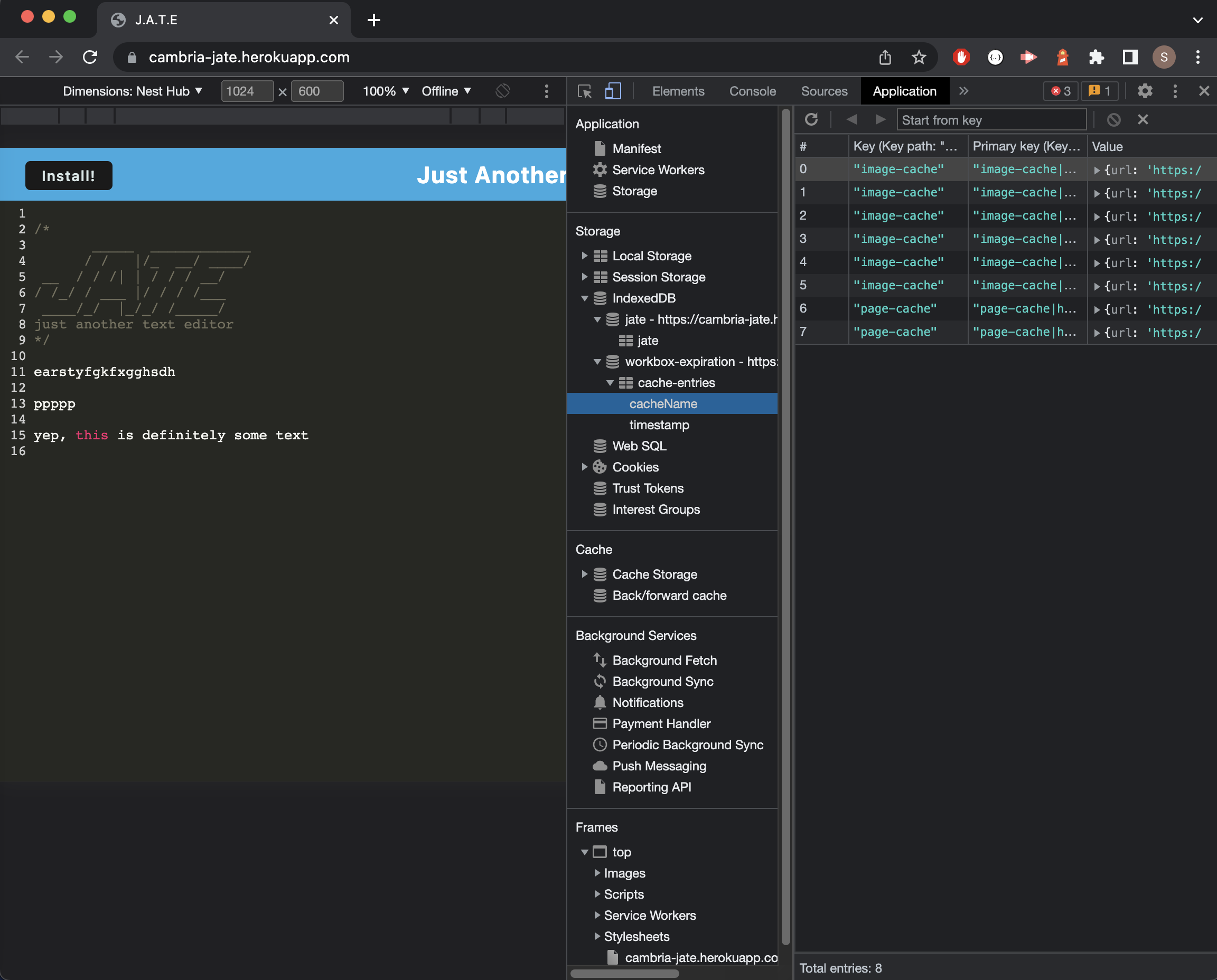Viewport: 1217px width, 980px height.
Task: Open the browser extensions puzzle menu
Action: pyautogui.click(x=1096, y=57)
